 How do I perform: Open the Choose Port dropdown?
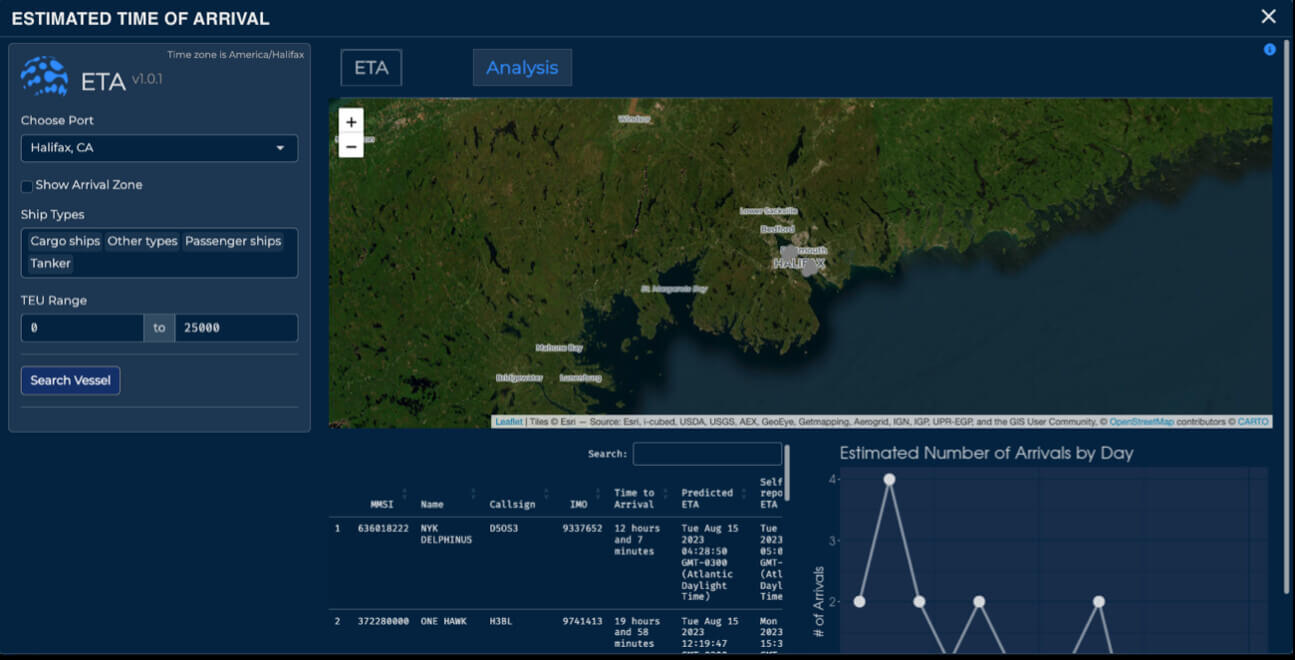(159, 148)
